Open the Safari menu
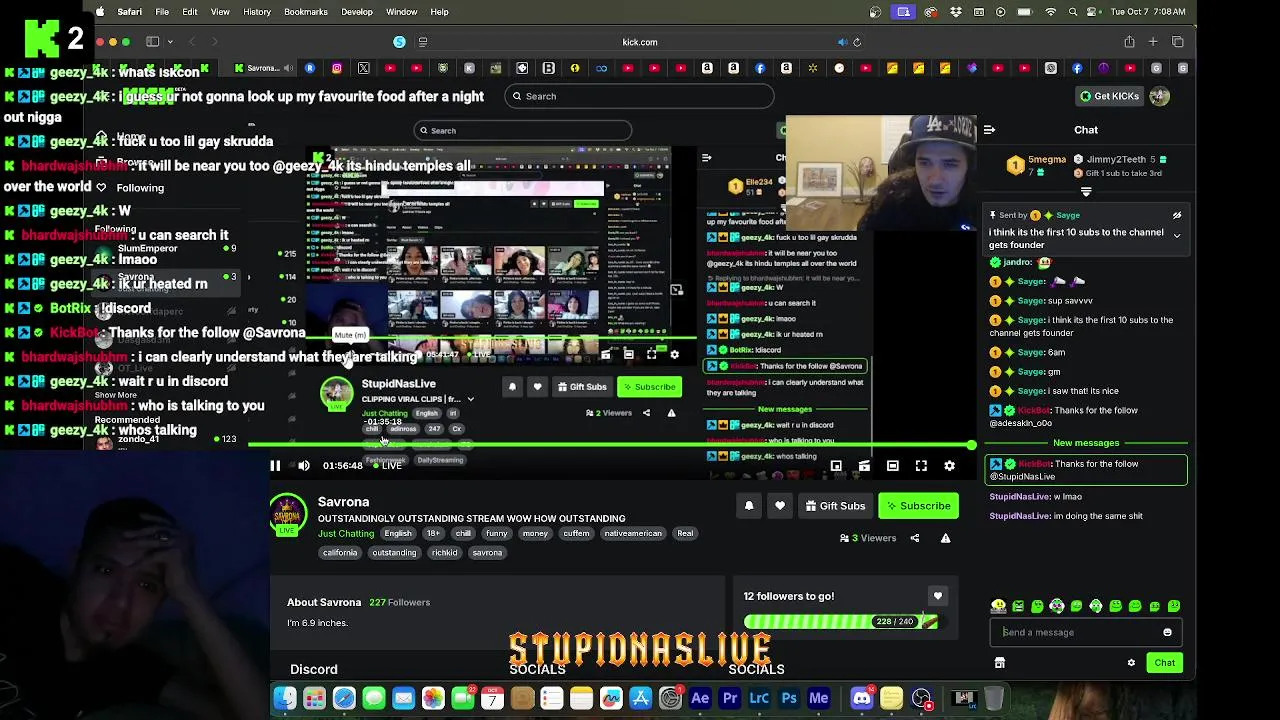The image size is (1280, 720). (129, 12)
